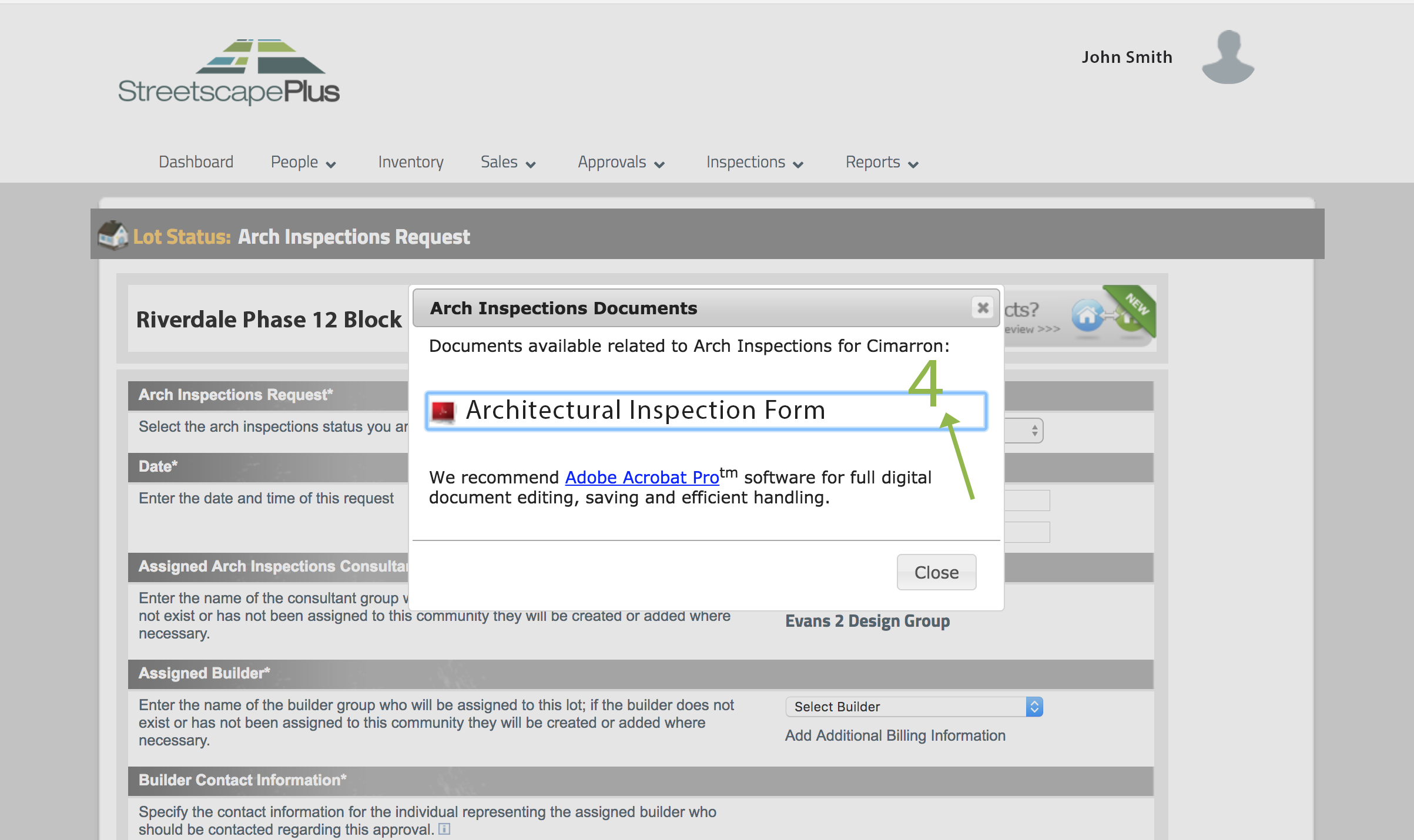1414x840 pixels.
Task: Expand the Reports dropdown
Action: click(x=882, y=162)
